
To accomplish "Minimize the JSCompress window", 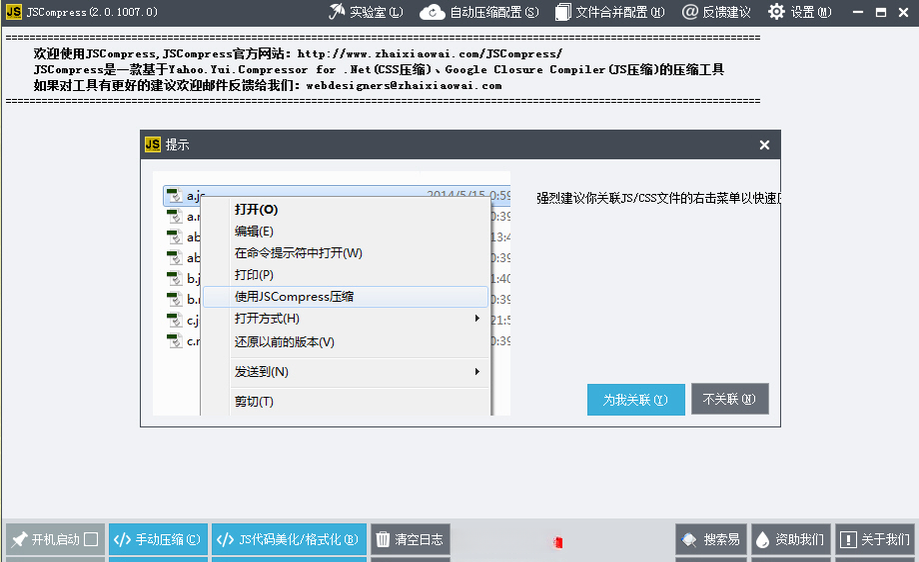I will [x=858, y=12].
